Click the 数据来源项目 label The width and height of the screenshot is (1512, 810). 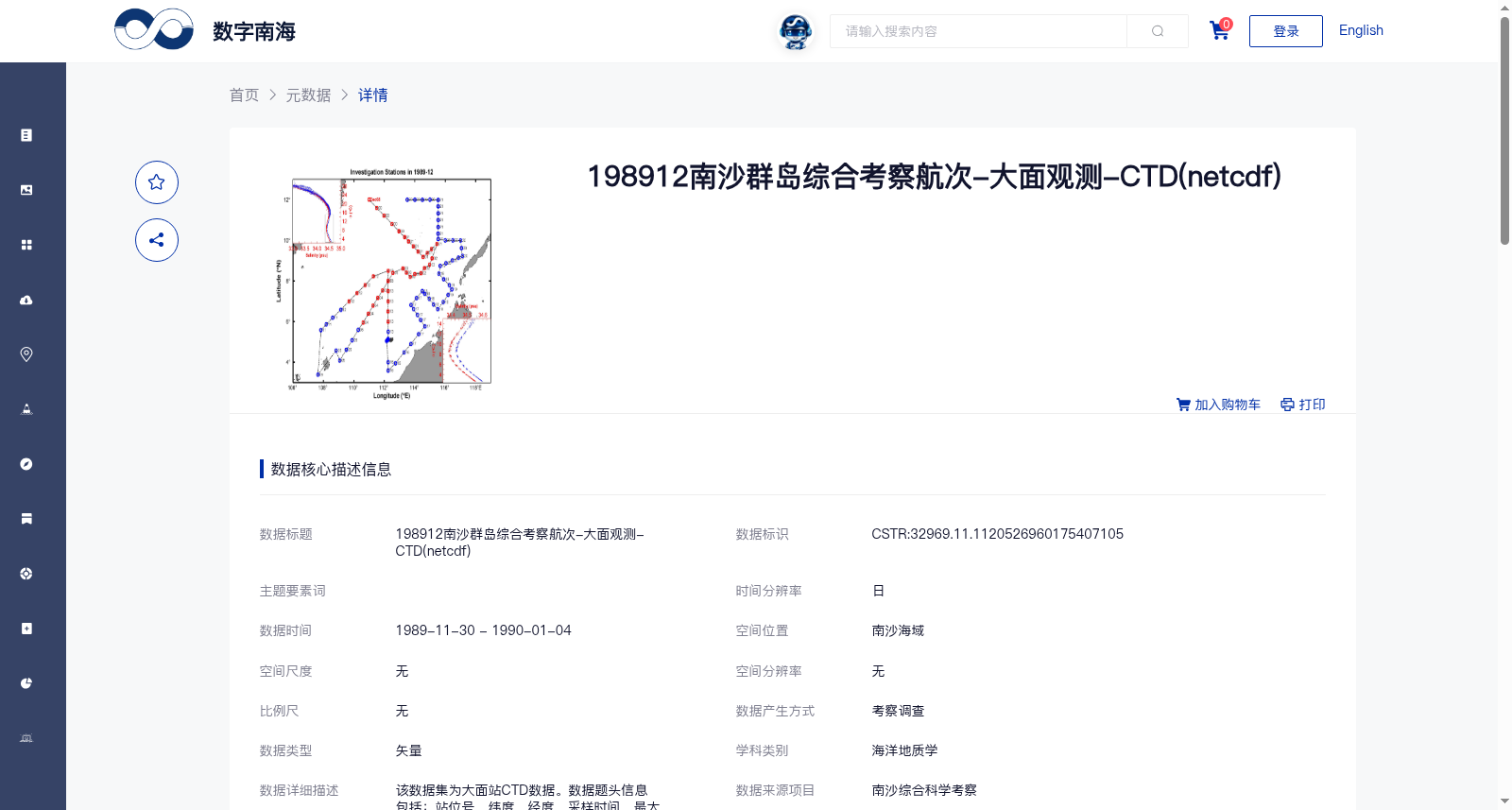776,790
